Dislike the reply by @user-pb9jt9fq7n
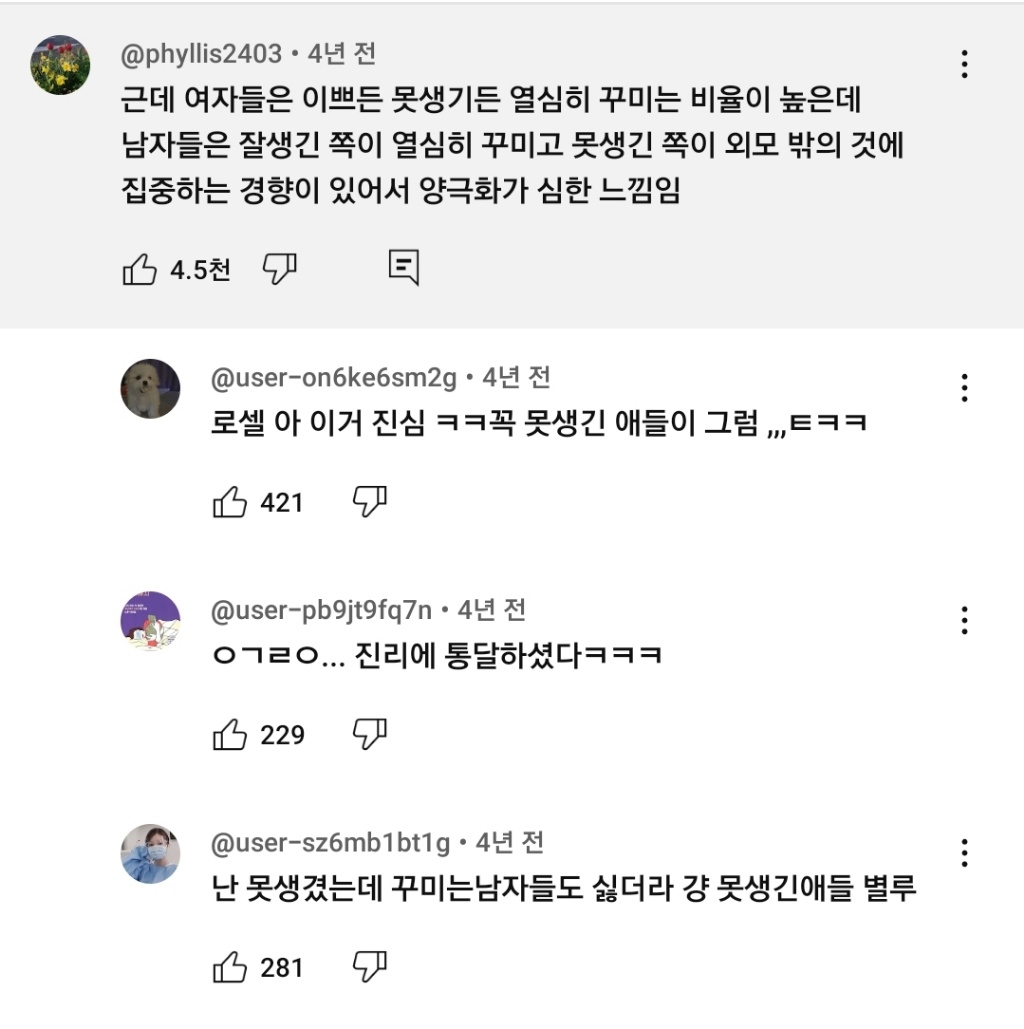Image resolution: width=1024 pixels, height=1029 pixels. (x=370, y=734)
